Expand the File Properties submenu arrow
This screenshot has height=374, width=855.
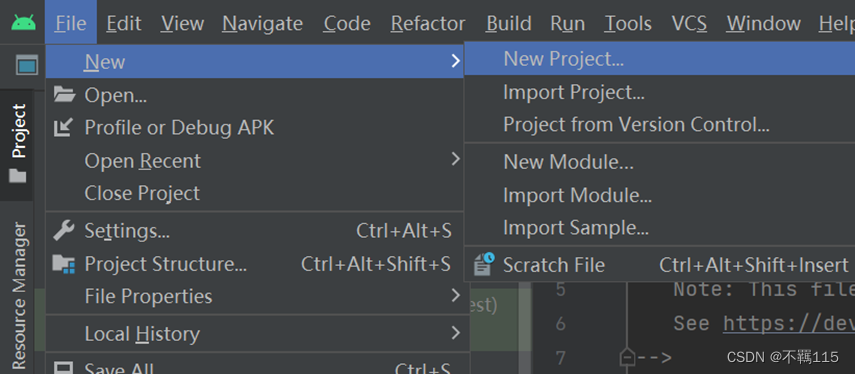pos(455,295)
